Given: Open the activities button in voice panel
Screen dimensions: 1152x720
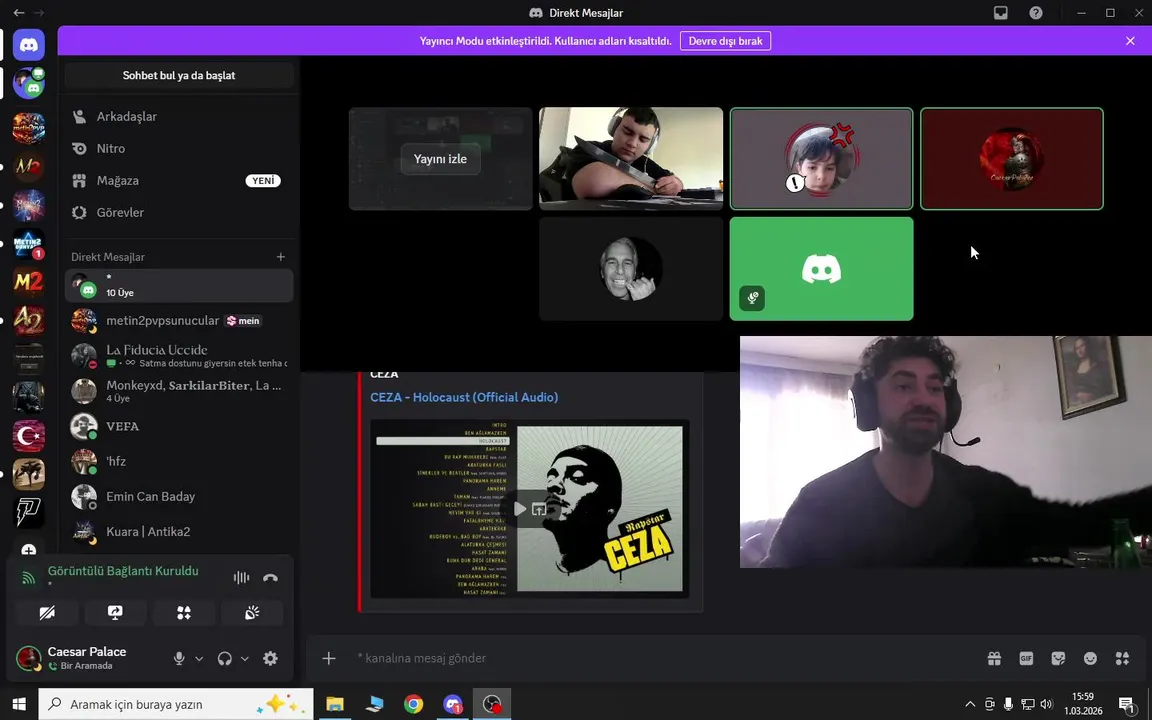Looking at the screenshot, I should (184, 613).
